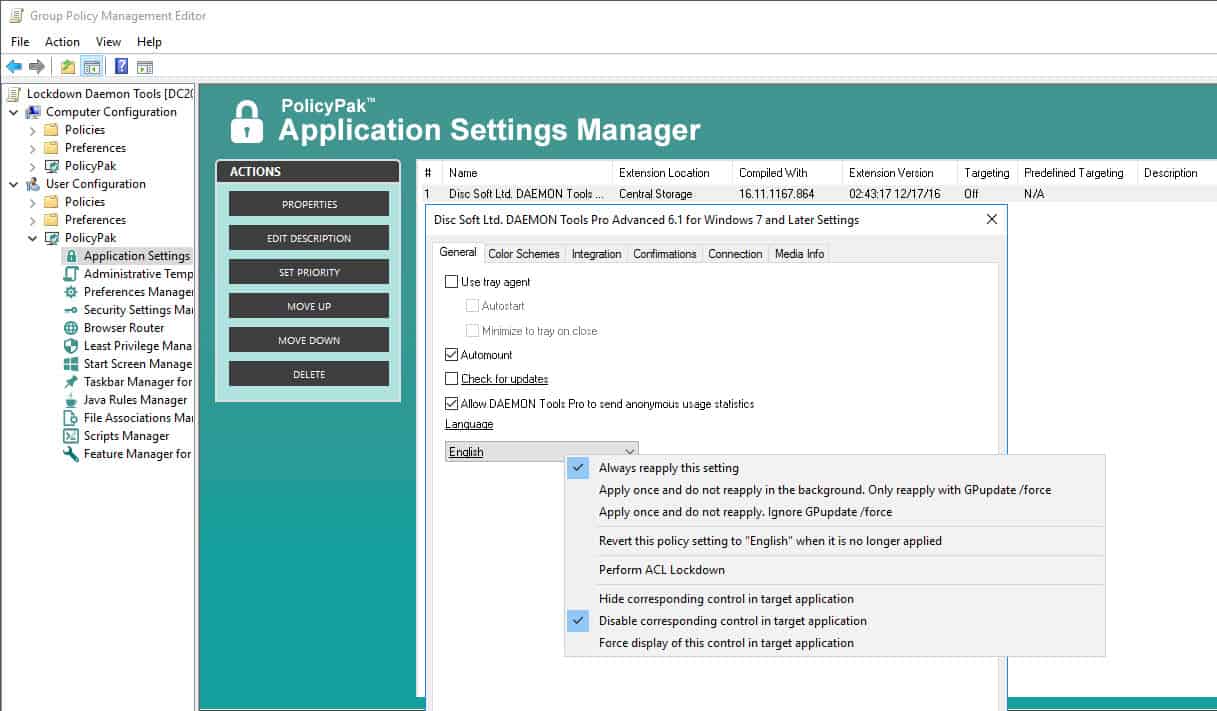Click the MOVE DOWN button
Screen dimensions: 1217x711
(309, 340)
